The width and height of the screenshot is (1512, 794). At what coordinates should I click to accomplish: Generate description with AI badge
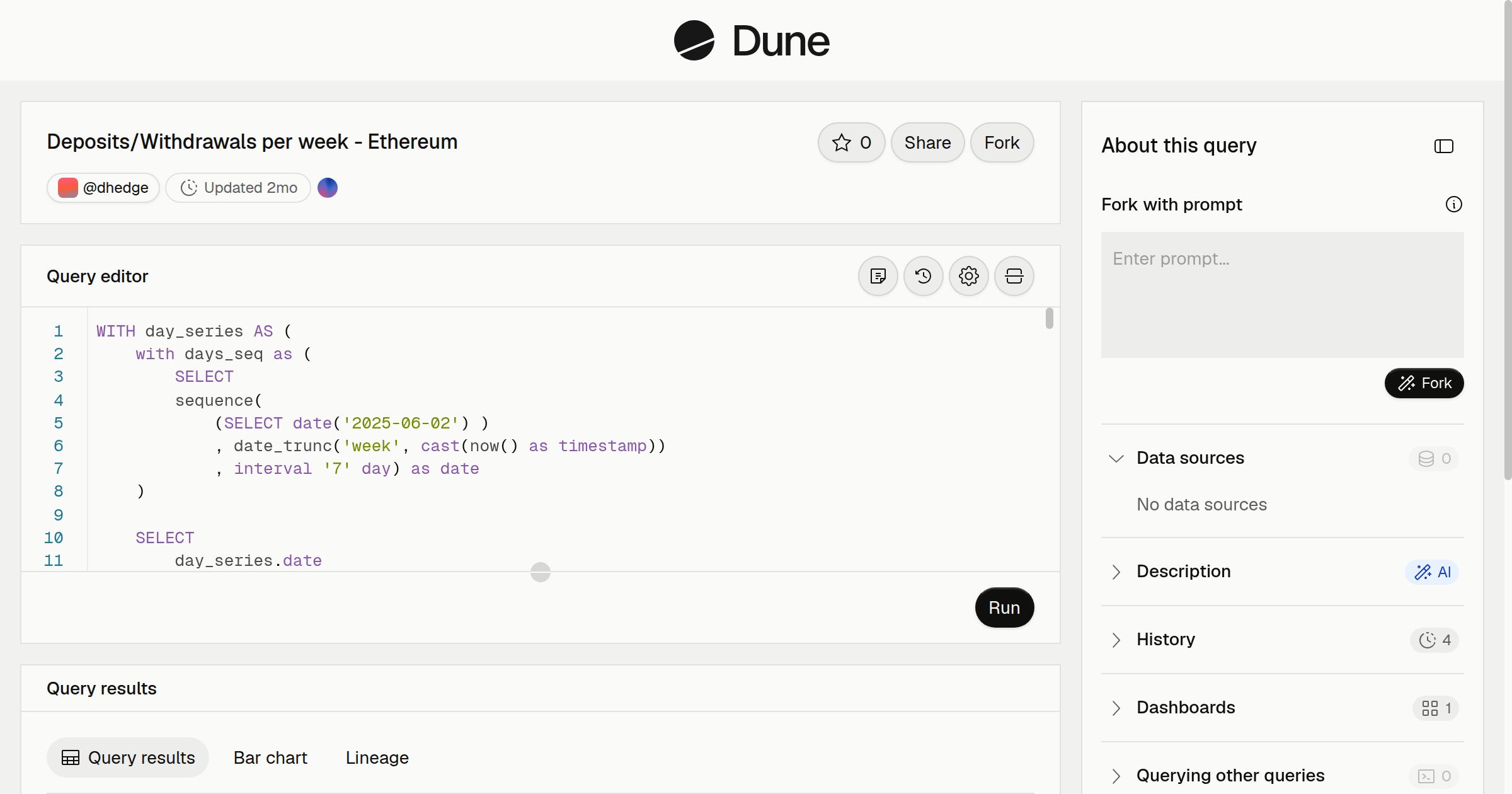click(x=1432, y=572)
